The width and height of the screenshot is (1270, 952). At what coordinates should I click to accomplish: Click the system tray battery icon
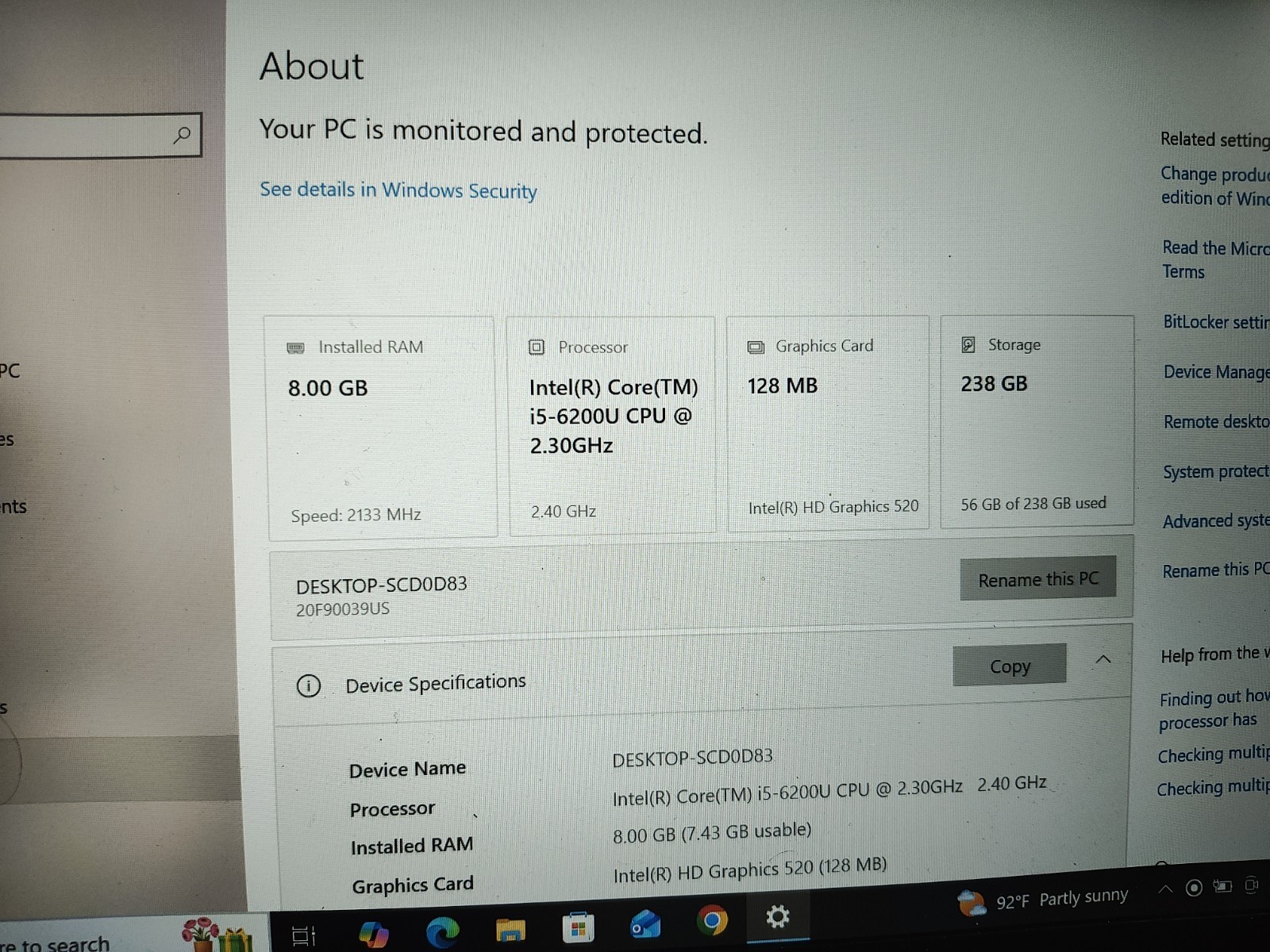[1222, 886]
